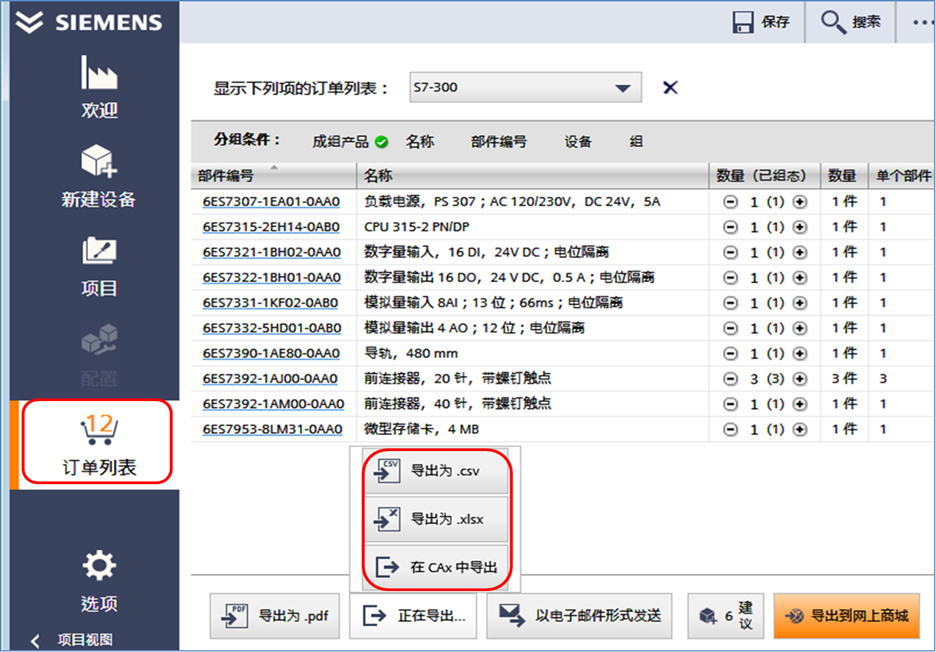The width and height of the screenshot is (936, 652).
Task: Open part link 6ES7390-1AE80-0AA0
Action: (271, 353)
